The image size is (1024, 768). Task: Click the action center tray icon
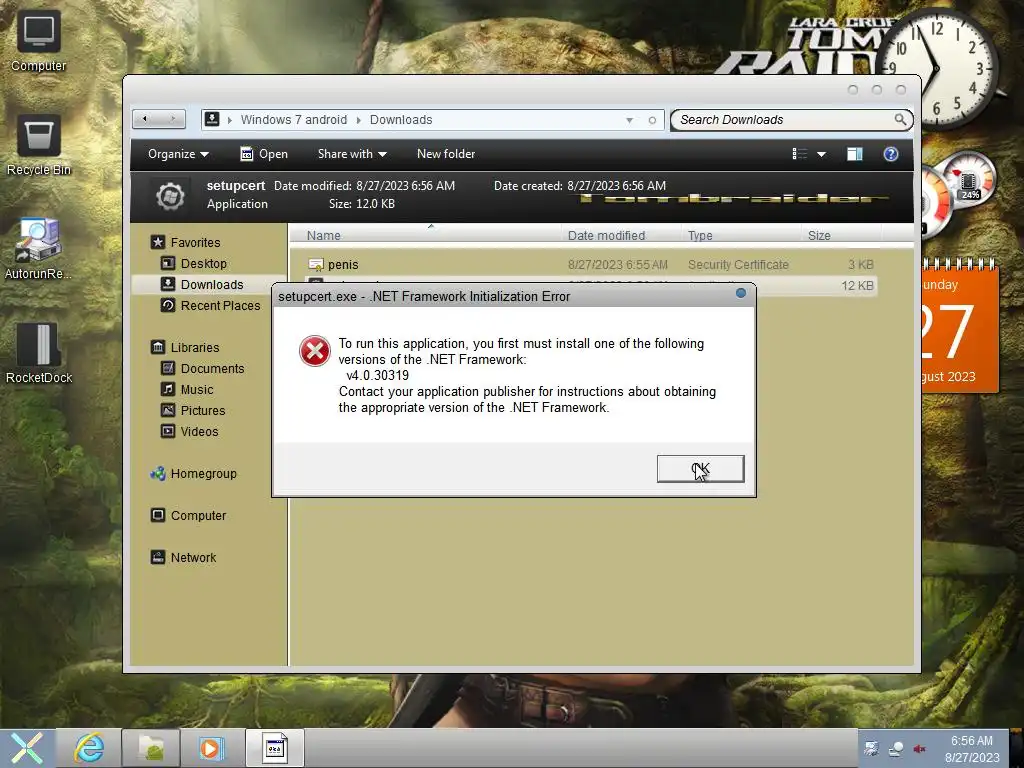[871, 749]
